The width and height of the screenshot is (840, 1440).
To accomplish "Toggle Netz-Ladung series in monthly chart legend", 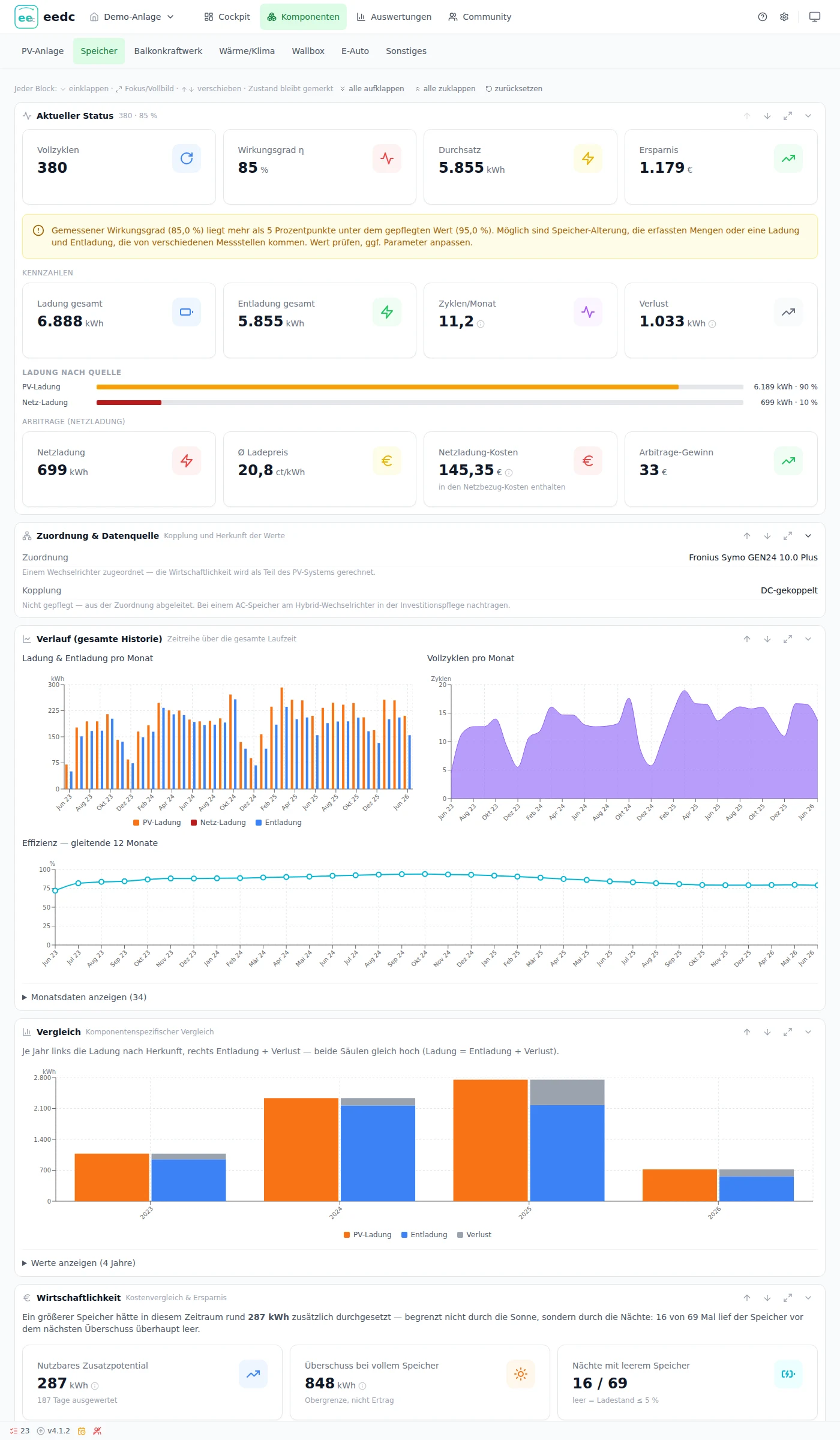I will (218, 823).
